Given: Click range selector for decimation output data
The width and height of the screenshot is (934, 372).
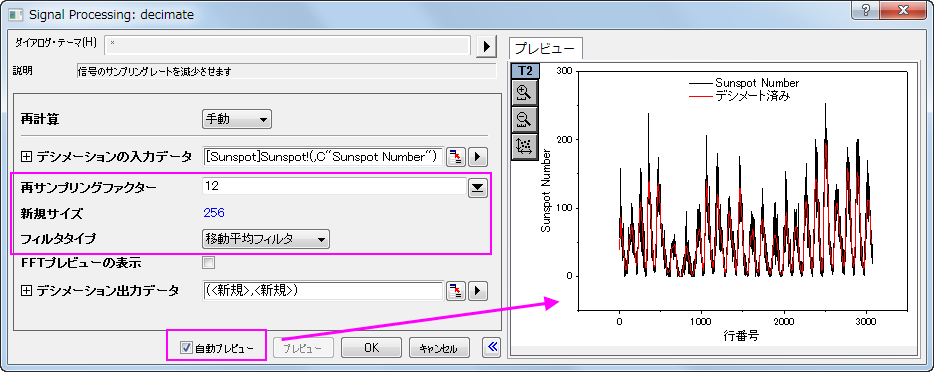Looking at the screenshot, I should click(x=456, y=290).
